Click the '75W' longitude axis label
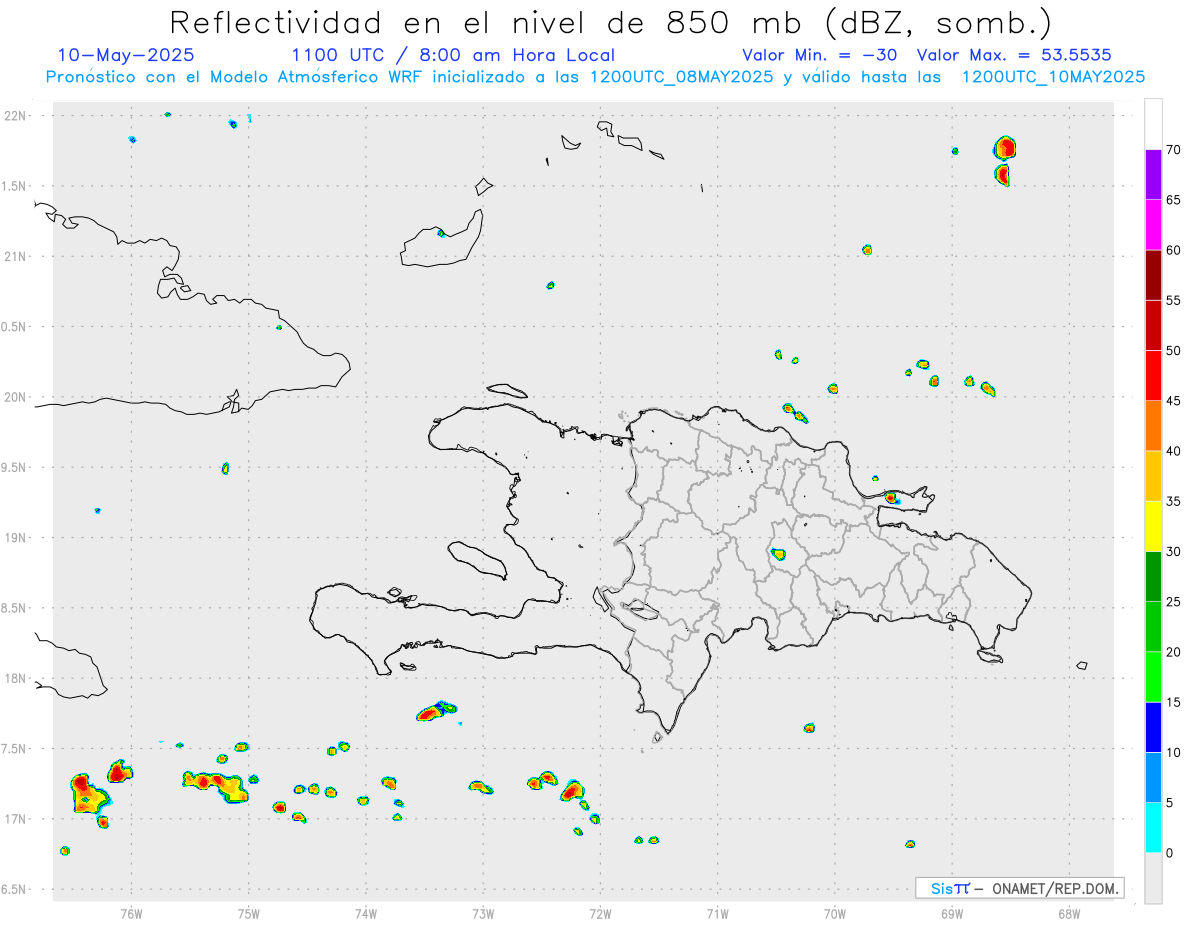 (x=249, y=912)
